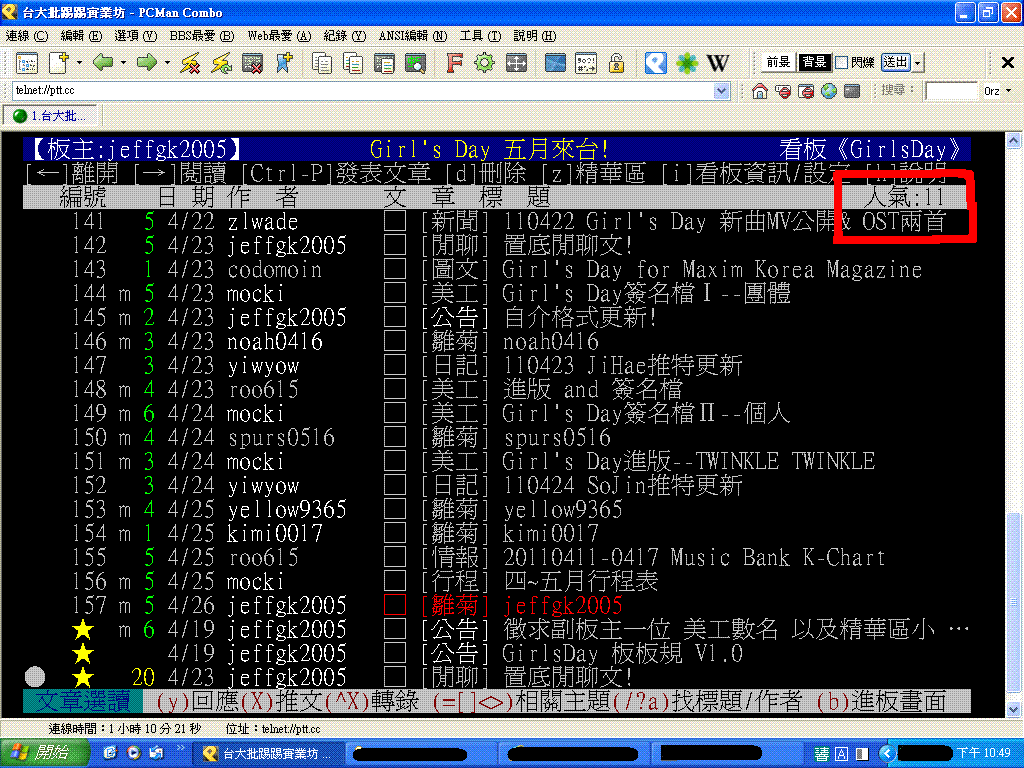This screenshot has width=1024, height=768.
Task: Open the 選項 (V) menu
Action: 135,36
